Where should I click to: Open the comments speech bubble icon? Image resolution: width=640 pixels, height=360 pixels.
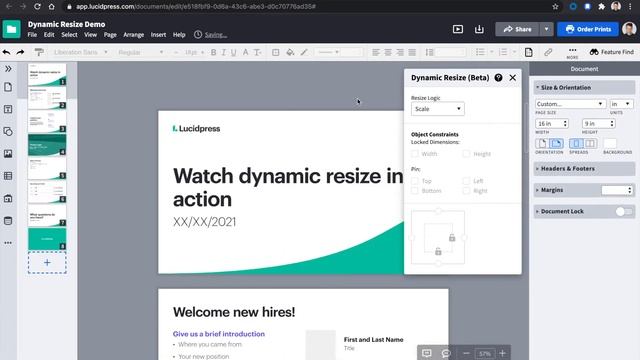tap(446, 353)
